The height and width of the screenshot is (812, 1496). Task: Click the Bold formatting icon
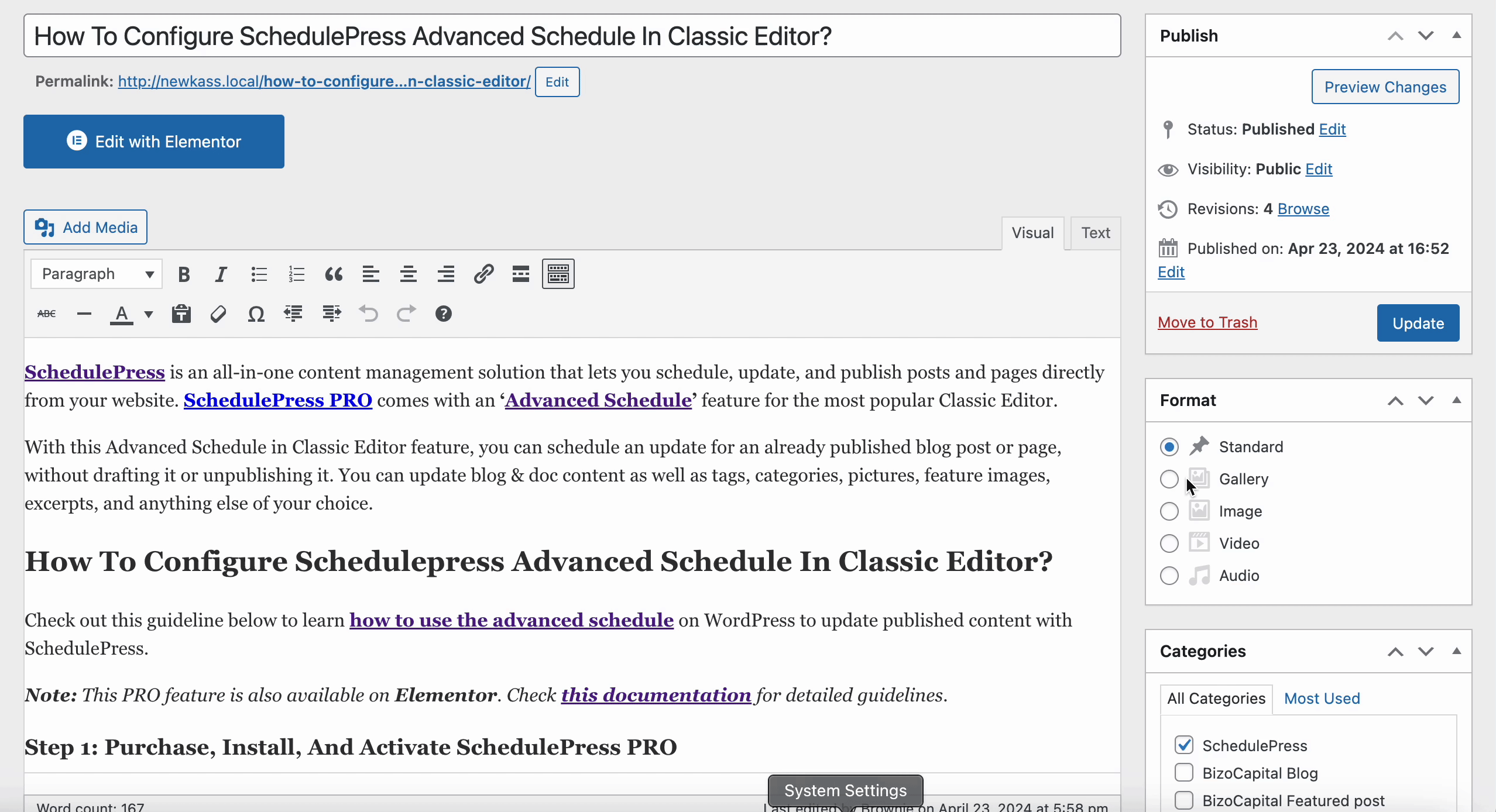click(x=183, y=274)
